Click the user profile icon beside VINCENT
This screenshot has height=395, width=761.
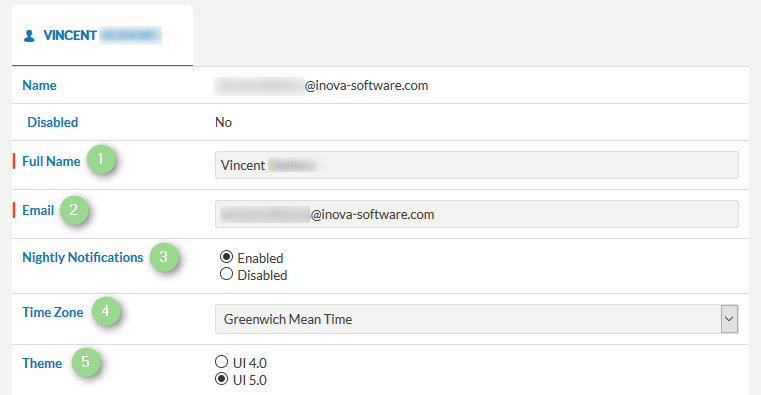pos(29,36)
